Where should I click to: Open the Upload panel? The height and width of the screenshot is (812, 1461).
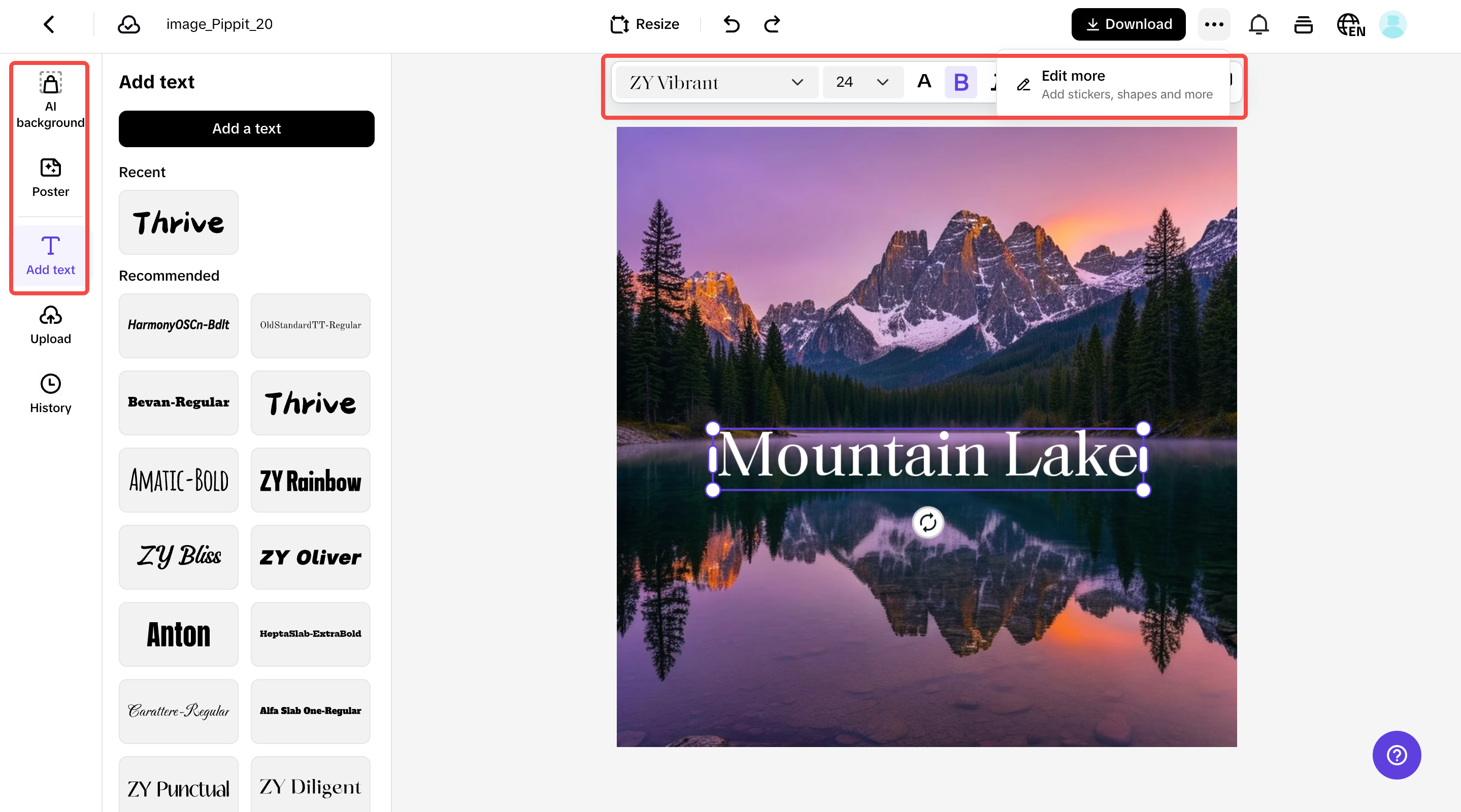[50, 324]
